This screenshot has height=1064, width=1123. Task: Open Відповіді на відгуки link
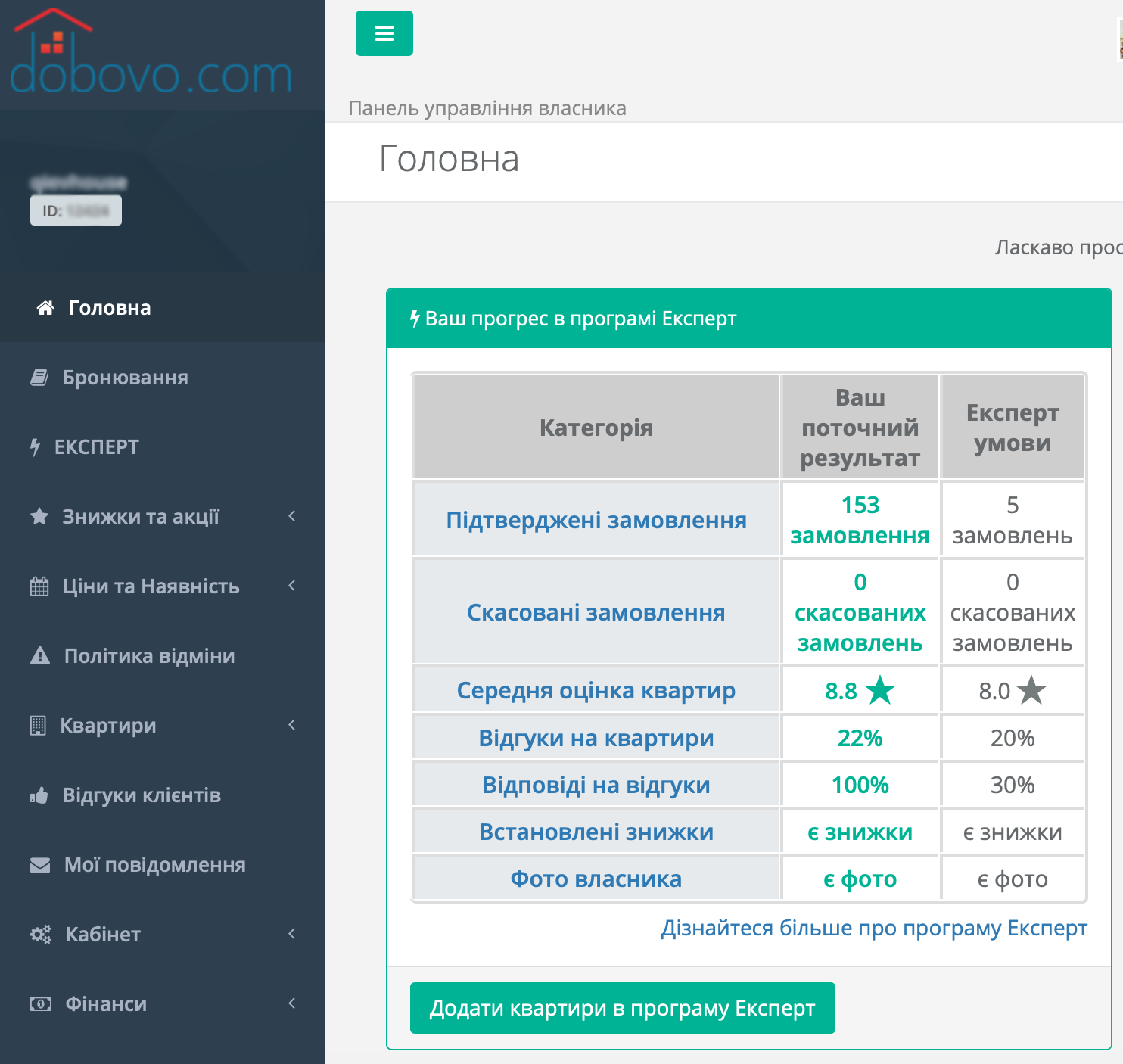[x=596, y=786]
